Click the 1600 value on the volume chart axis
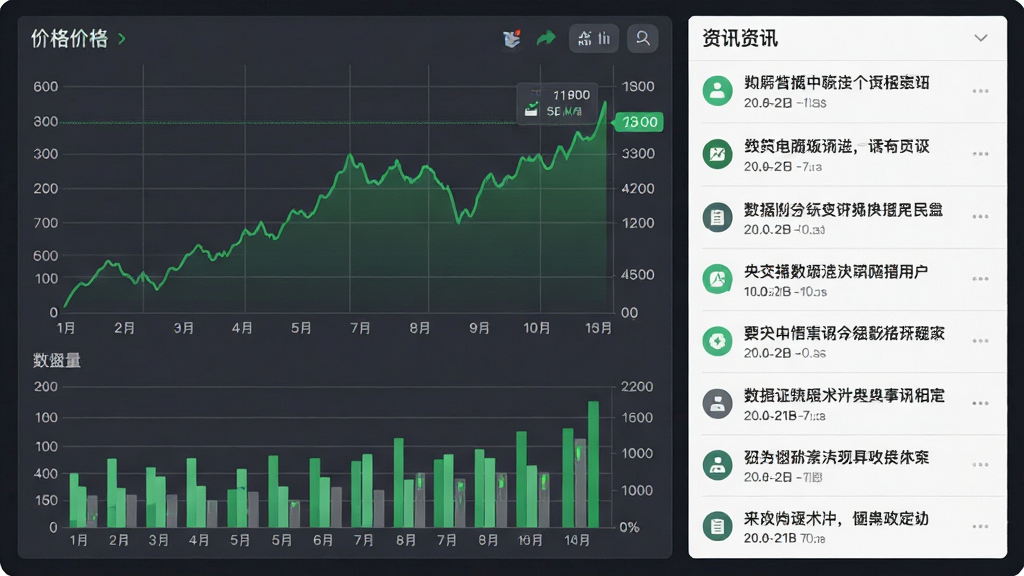This screenshot has width=1024, height=576. (x=637, y=417)
